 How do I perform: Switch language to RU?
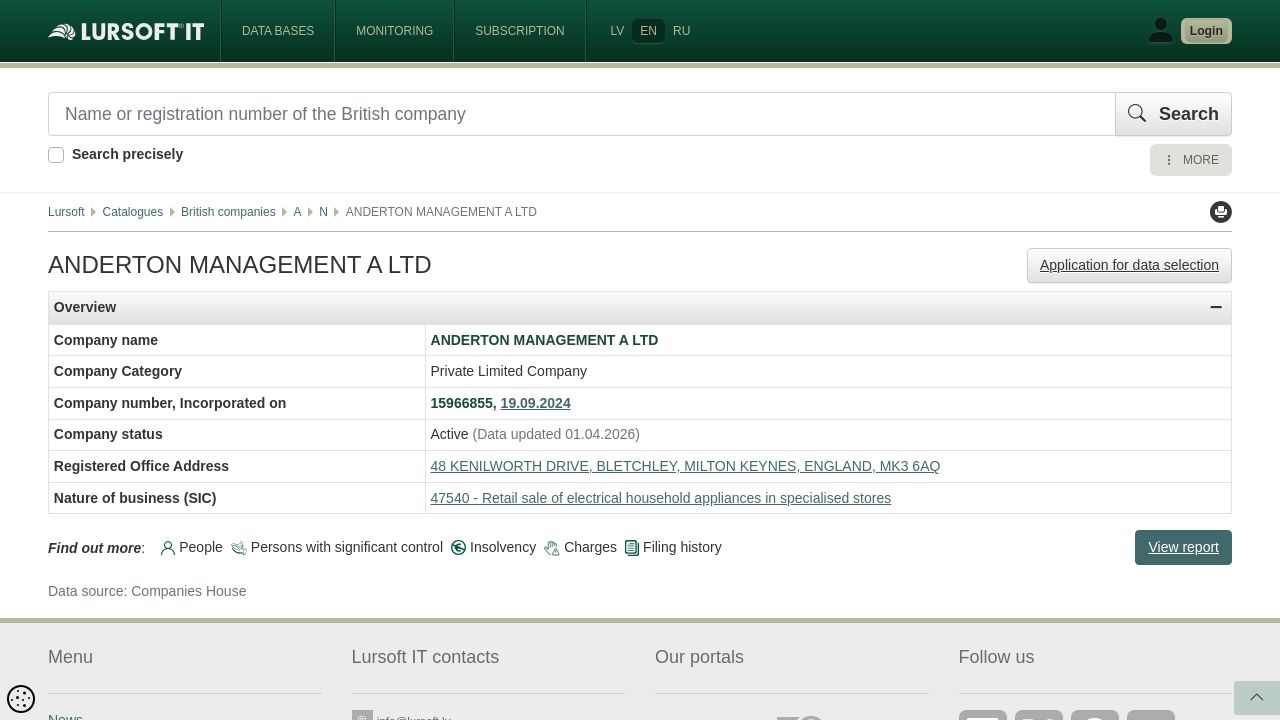pos(682,31)
